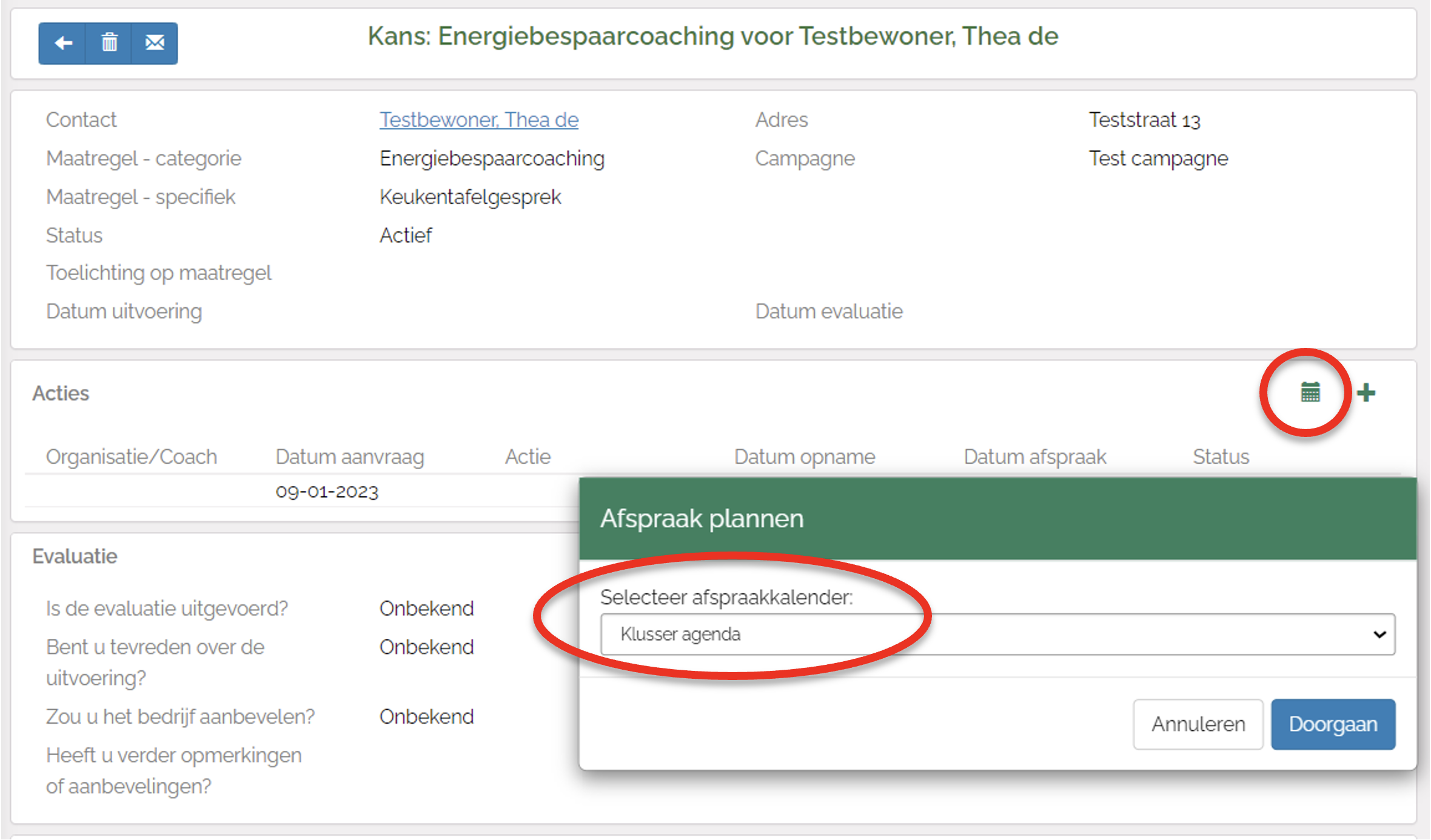The width and height of the screenshot is (1431, 840).
Task: Click the Acties section heading
Action: click(61, 393)
